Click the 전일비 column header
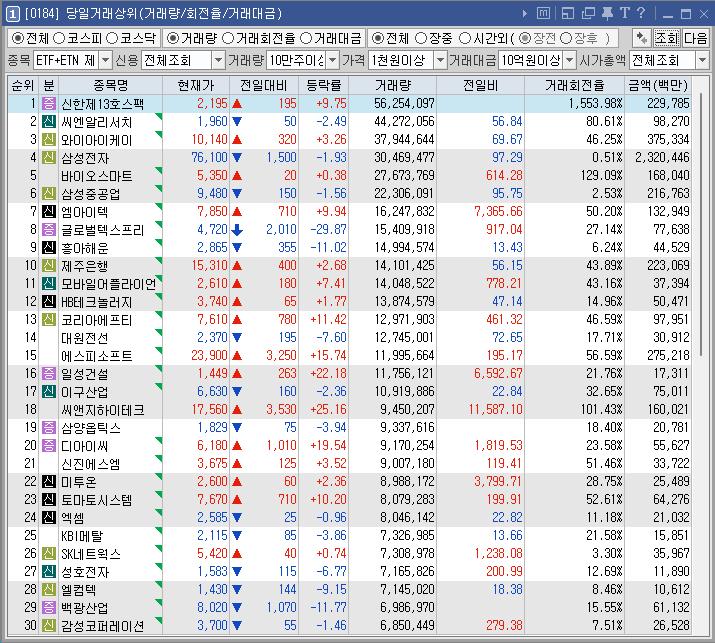The height and width of the screenshot is (643, 715). 481,85
